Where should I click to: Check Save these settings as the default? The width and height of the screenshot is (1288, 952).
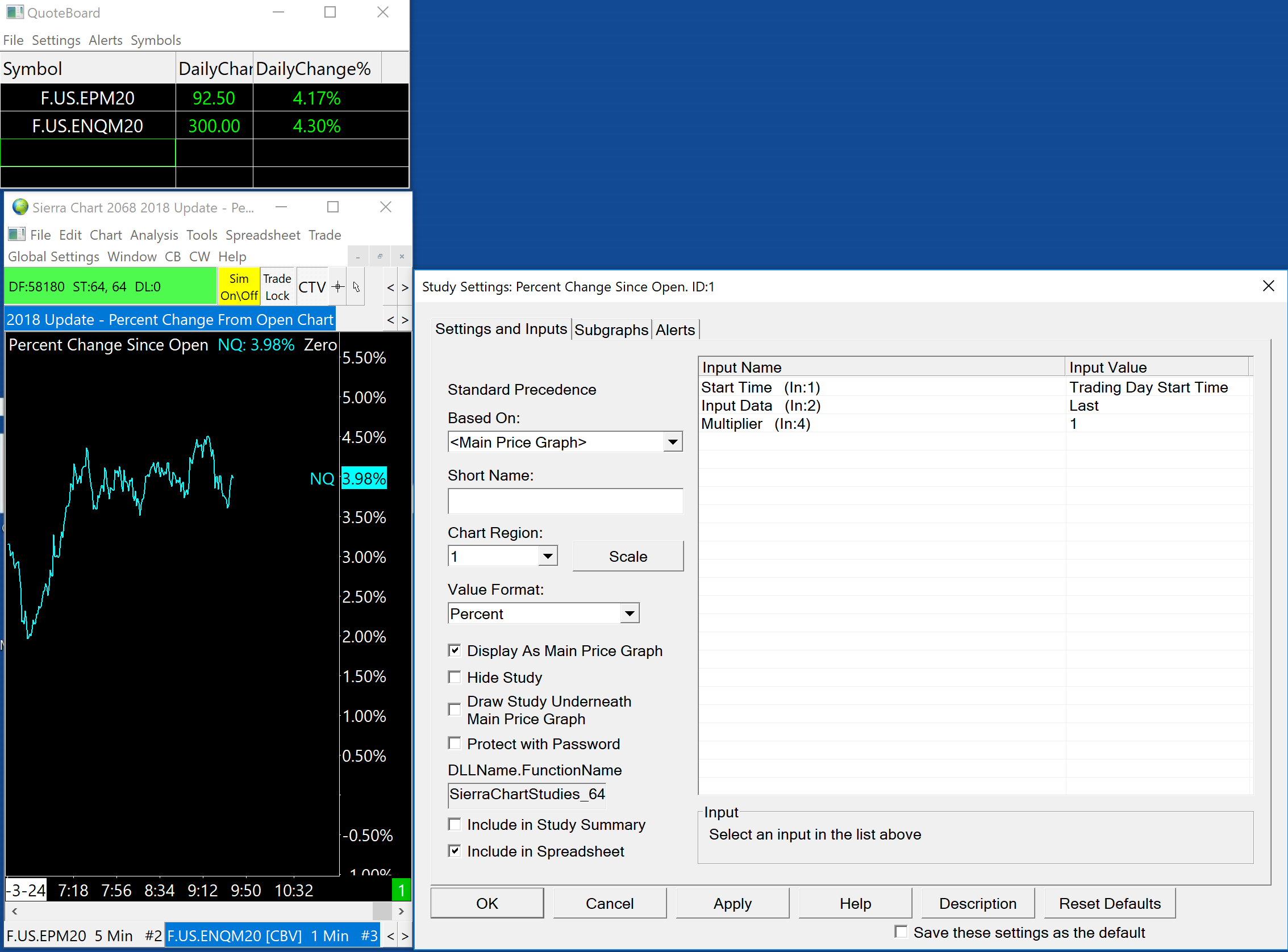click(901, 932)
